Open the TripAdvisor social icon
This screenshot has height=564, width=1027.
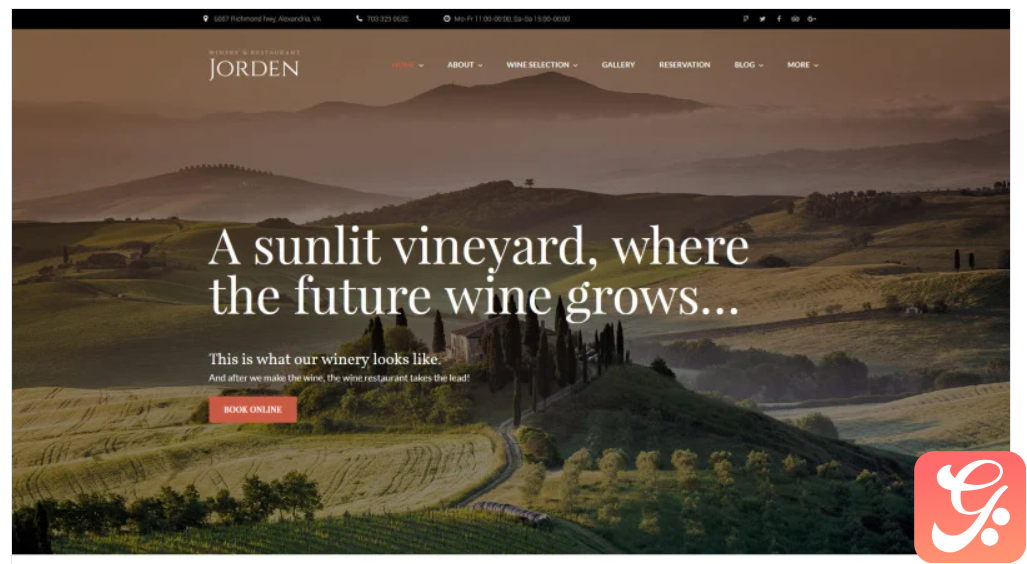[795, 19]
